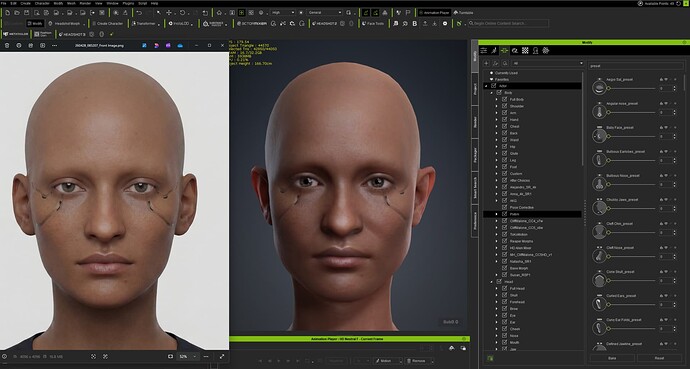Image resolution: width=690 pixels, height=369 pixels.
Task: Toggle the Shoulder checkbox
Action: click(504, 106)
